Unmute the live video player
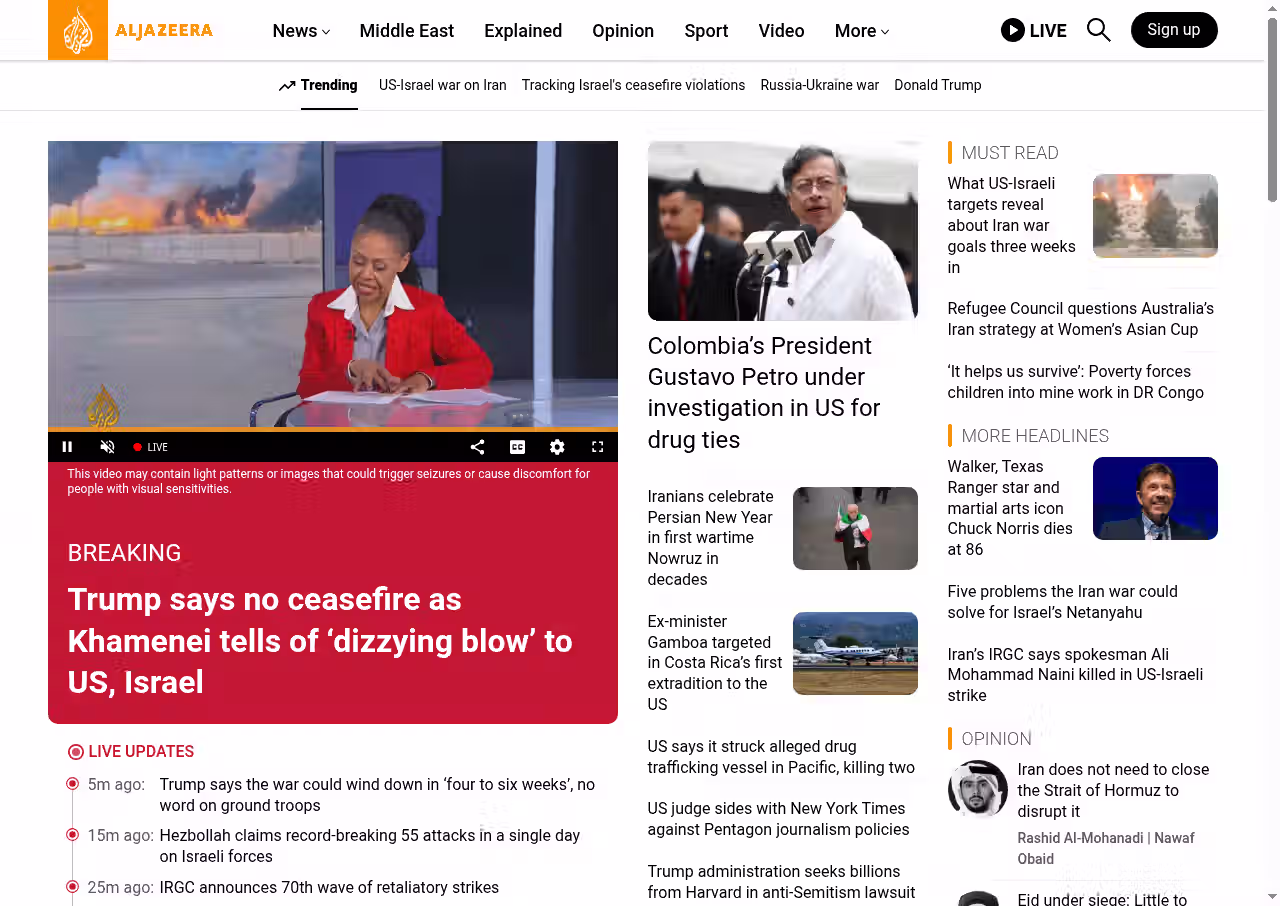 (x=108, y=447)
